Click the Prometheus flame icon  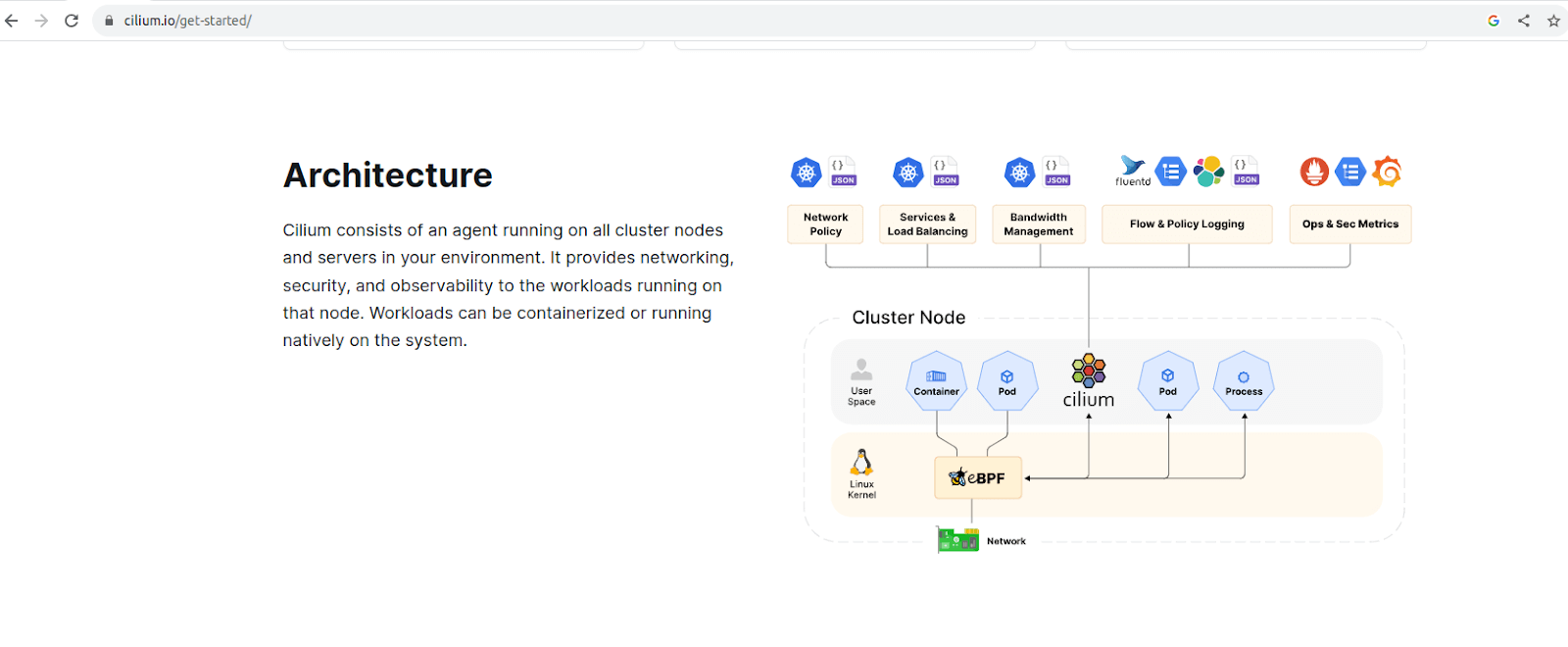1314,172
